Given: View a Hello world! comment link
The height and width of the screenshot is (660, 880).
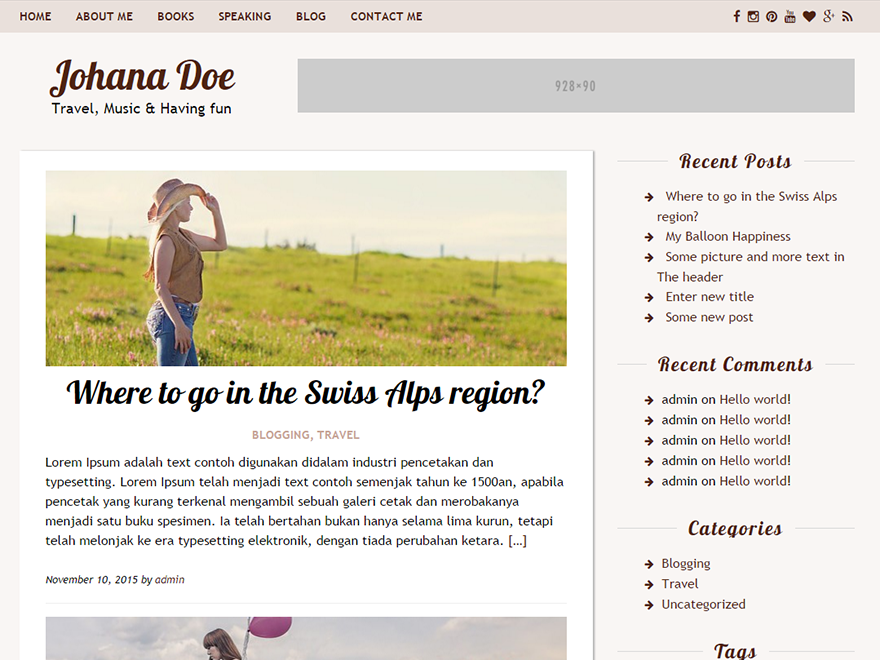Looking at the screenshot, I should click(x=754, y=399).
